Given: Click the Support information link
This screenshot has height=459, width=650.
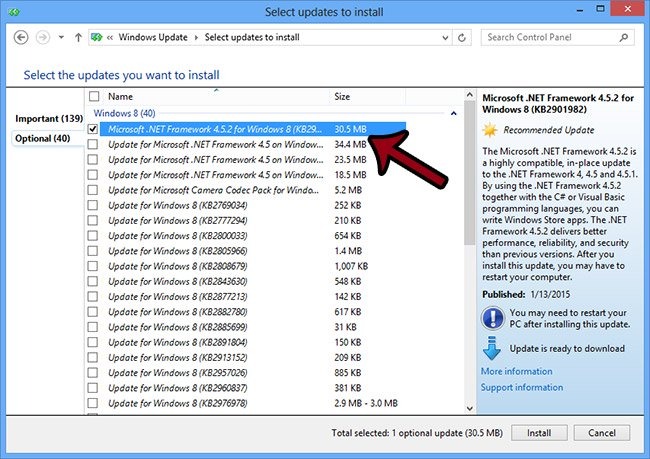Looking at the screenshot, I should 521,387.
